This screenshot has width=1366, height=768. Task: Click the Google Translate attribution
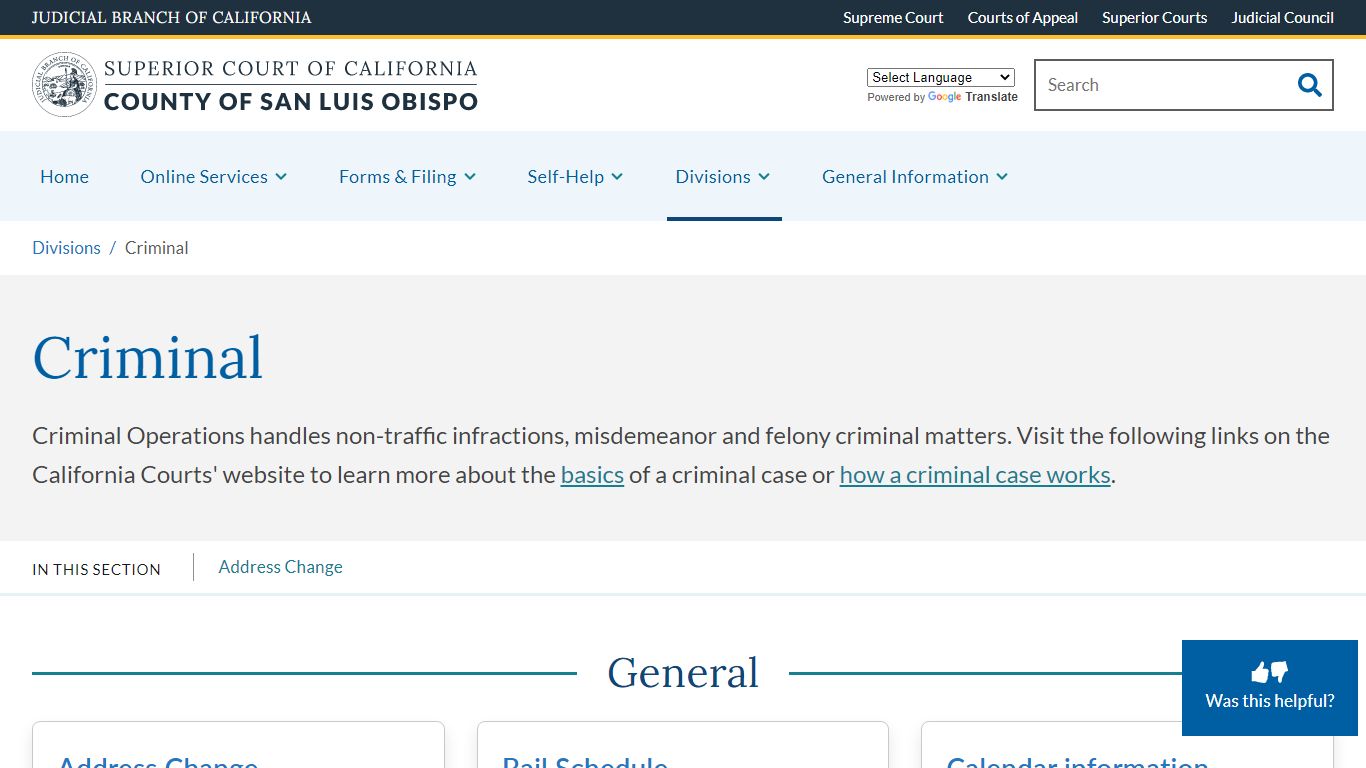click(942, 97)
